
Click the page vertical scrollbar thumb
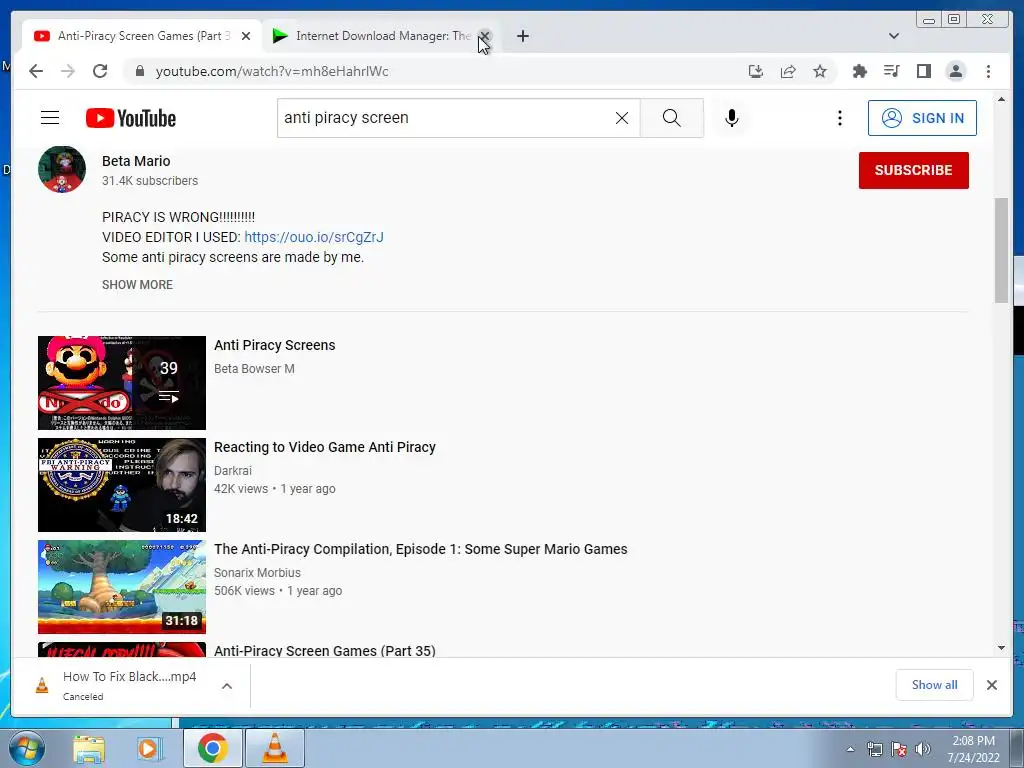1002,250
